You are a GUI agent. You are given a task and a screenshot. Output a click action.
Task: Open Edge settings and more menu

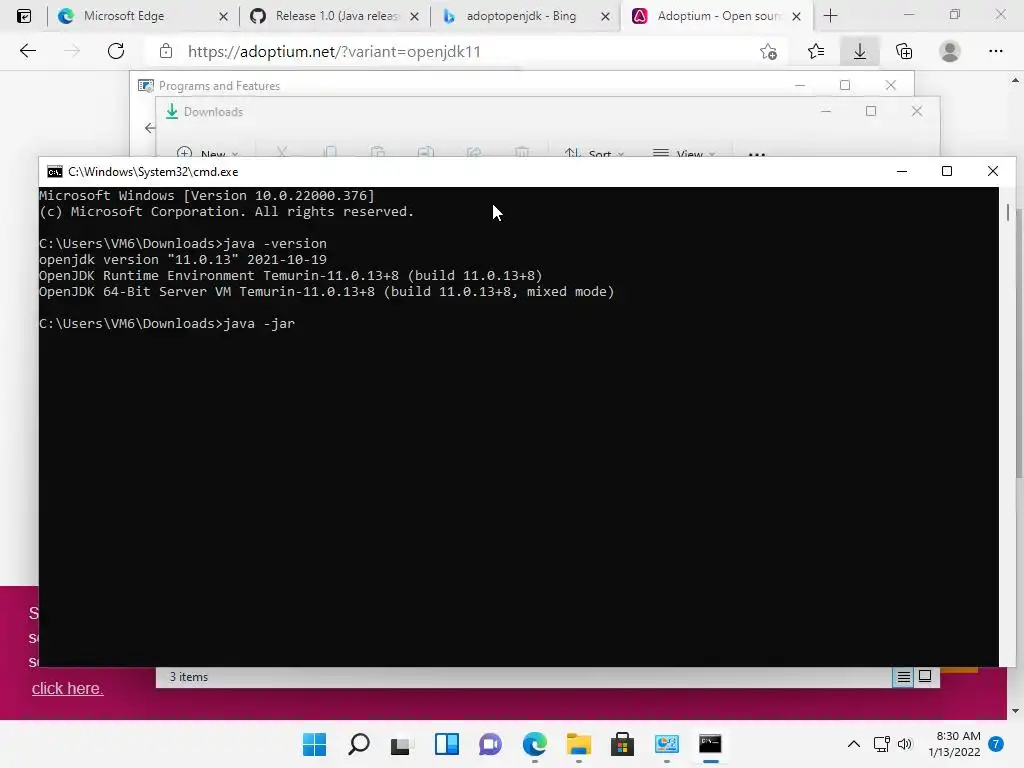click(x=995, y=51)
